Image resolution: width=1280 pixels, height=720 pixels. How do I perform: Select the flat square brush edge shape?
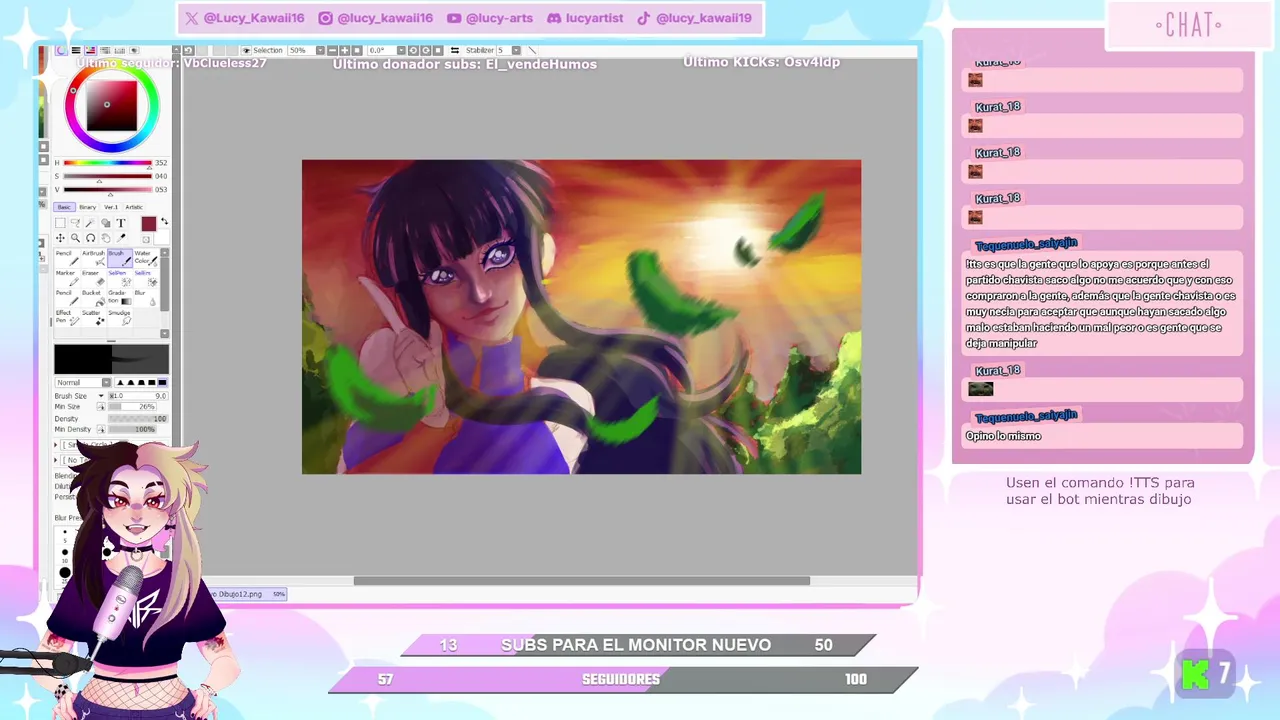(x=162, y=383)
